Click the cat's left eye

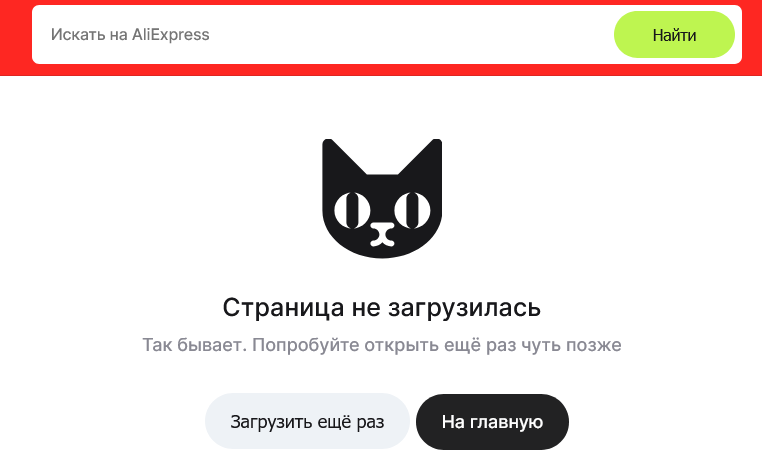pyautogui.click(x=352, y=211)
